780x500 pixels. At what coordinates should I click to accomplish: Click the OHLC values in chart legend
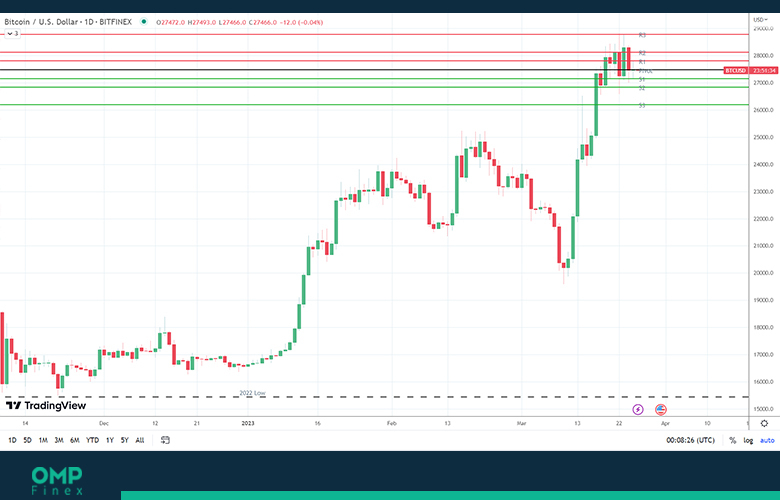tap(239, 22)
